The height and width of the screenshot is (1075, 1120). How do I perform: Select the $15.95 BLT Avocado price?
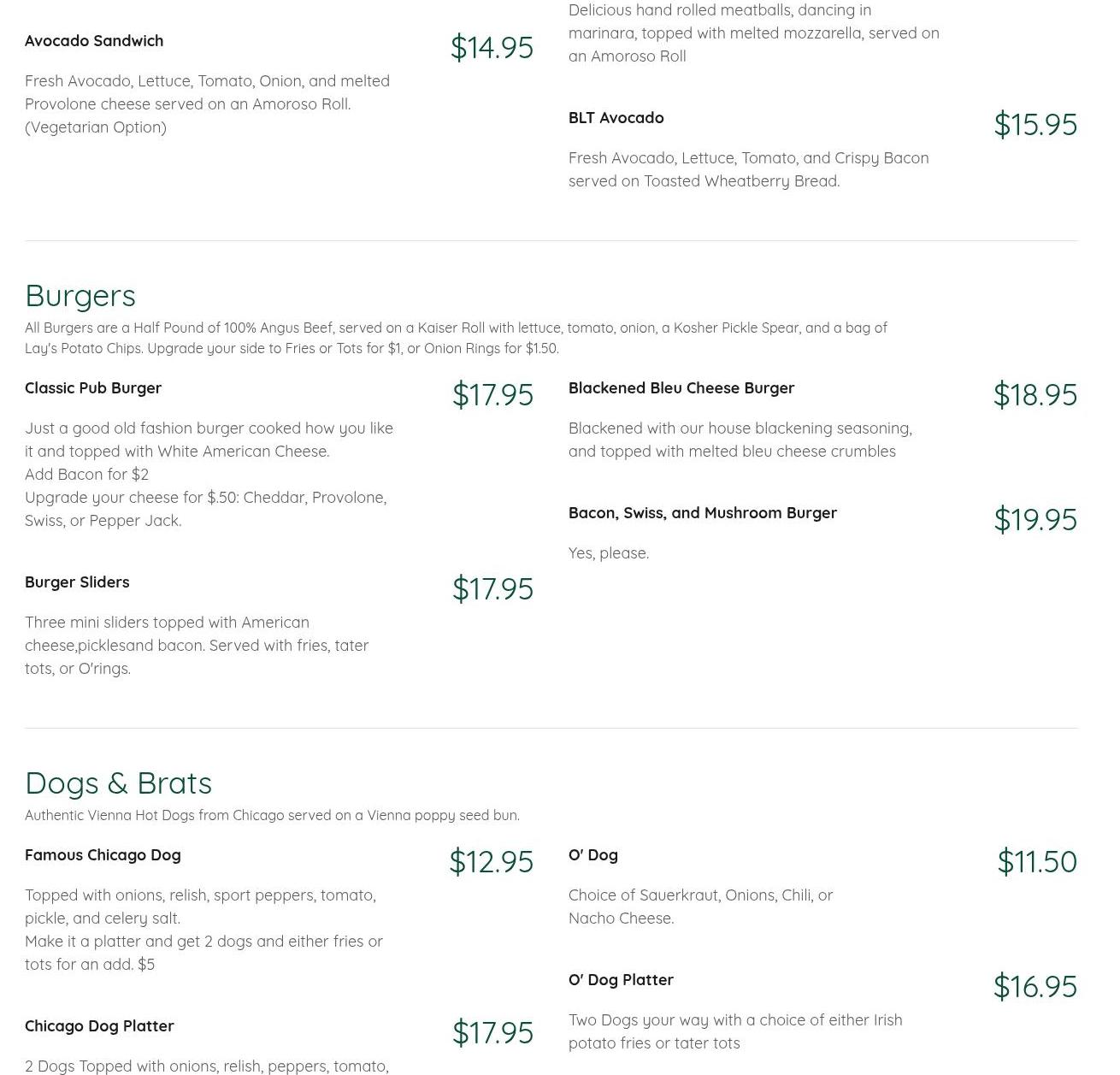(x=1035, y=124)
